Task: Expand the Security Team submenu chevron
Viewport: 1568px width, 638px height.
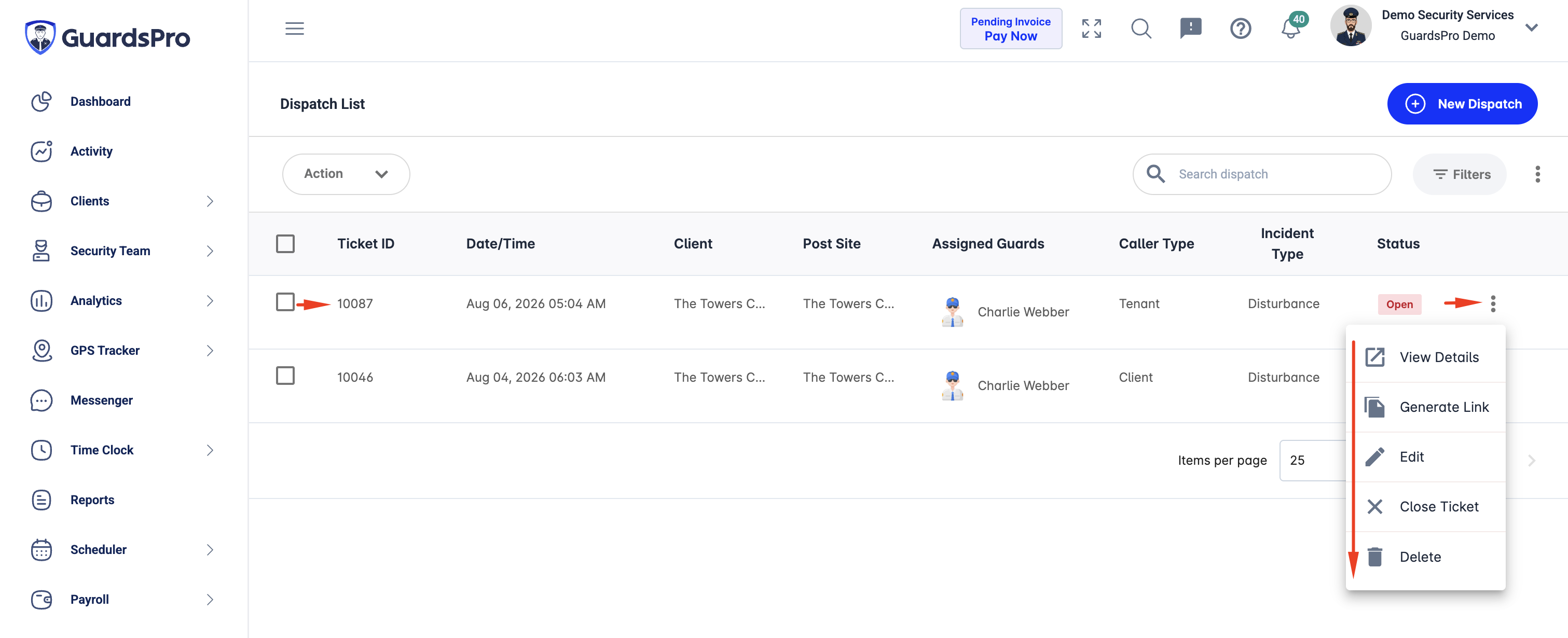Action: [210, 251]
